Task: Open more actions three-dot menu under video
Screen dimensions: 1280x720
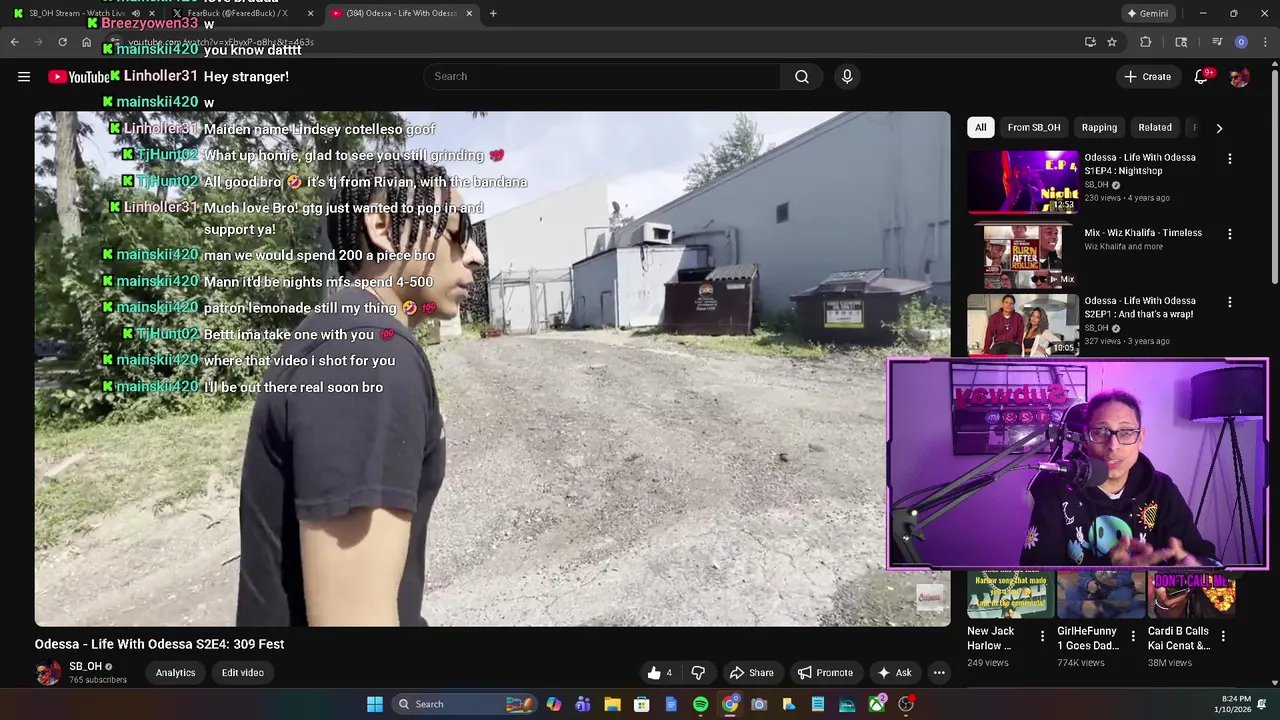Action: [939, 672]
